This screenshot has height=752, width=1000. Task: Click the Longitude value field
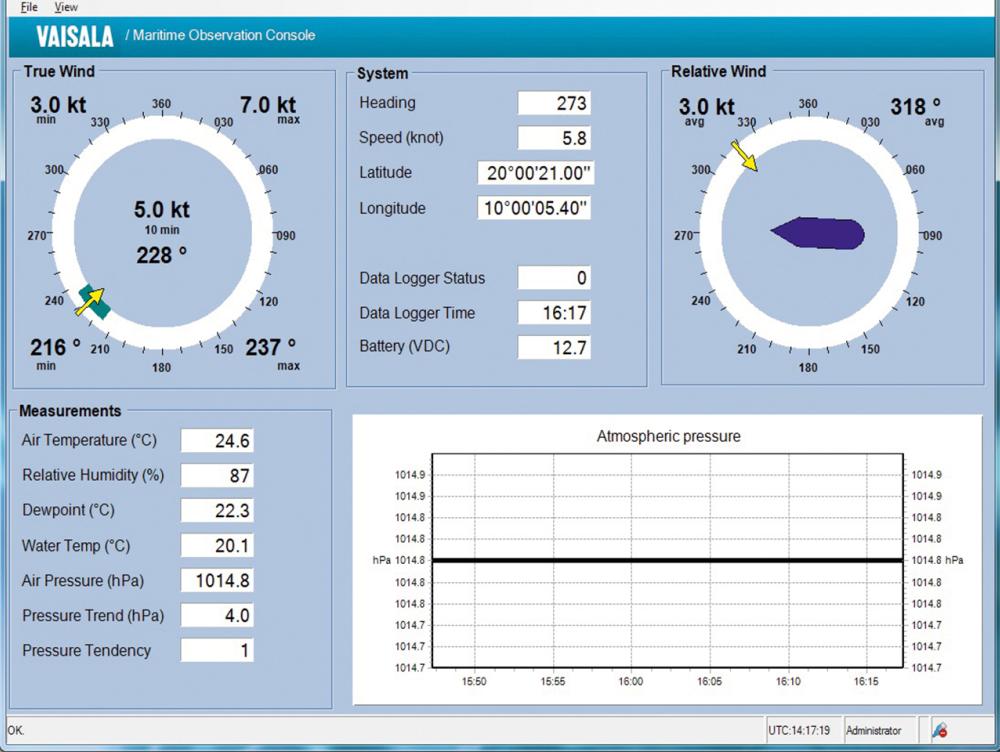536,208
